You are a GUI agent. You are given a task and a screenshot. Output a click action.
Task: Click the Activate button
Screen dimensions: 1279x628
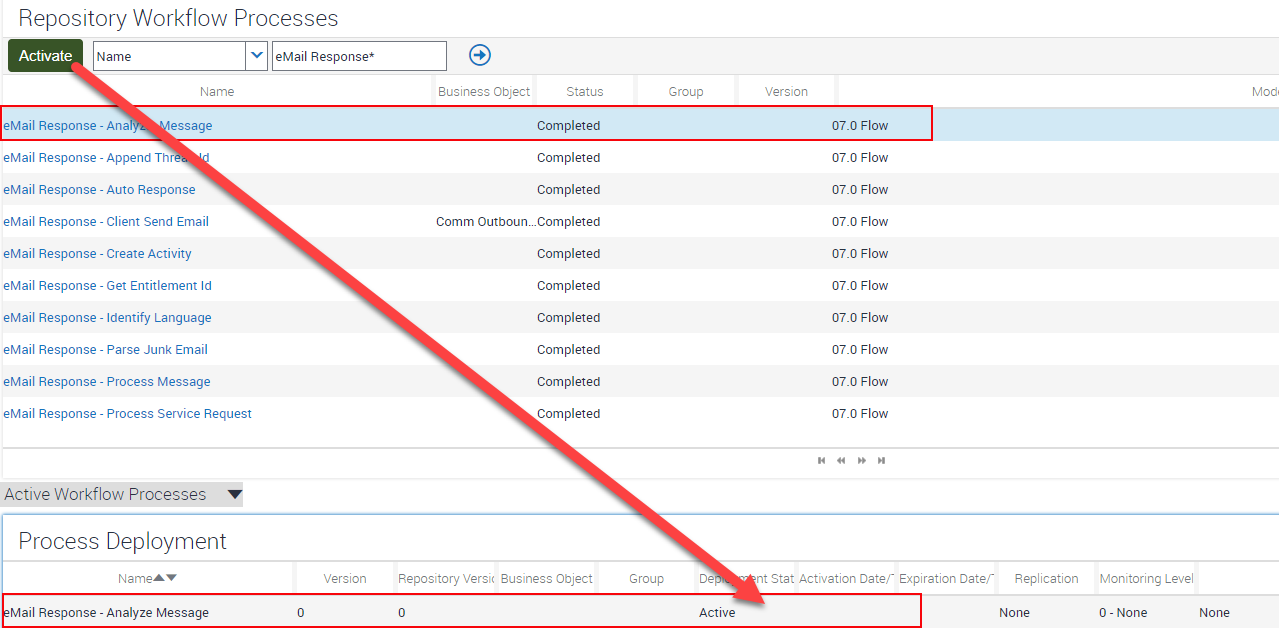[44, 55]
